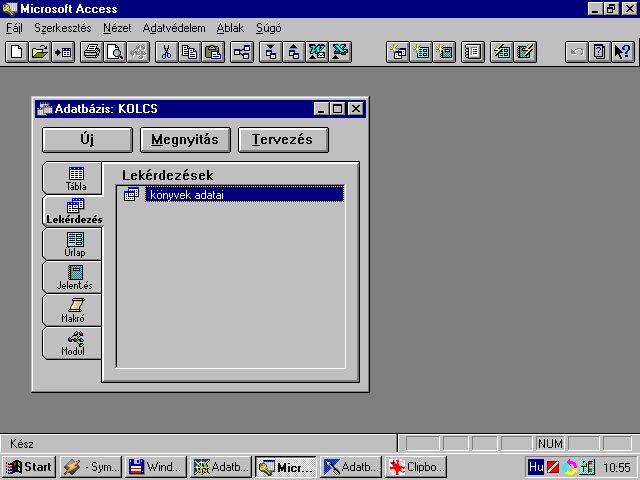Open the Nézet menu
The height and width of the screenshot is (480, 640).
117,28
